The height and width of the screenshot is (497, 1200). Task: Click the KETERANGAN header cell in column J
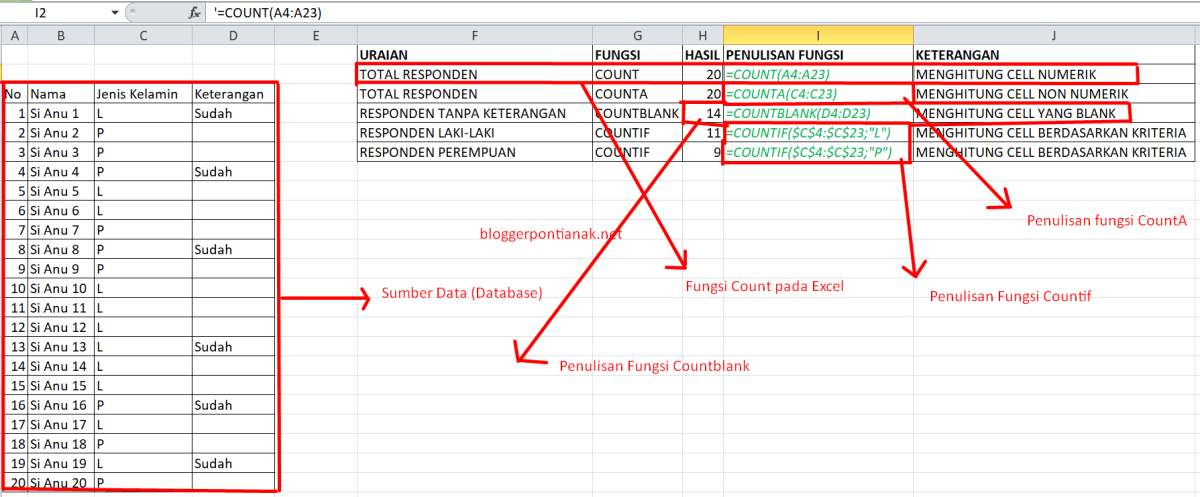[1054, 55]
